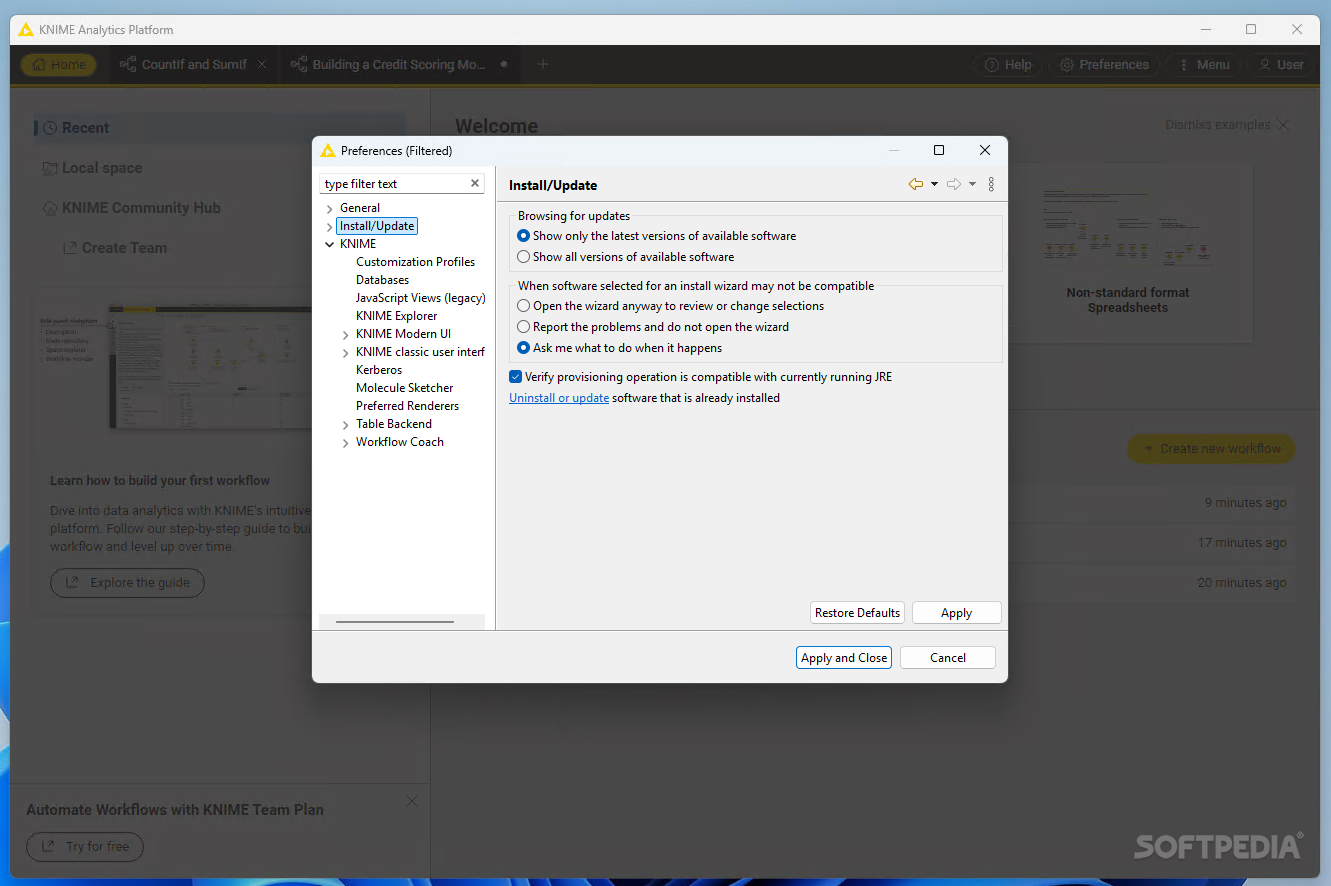This screenshot has height=886, width=1331.
Task: Click Explore the guide button
Action: pyautogui.click(x=127, y=583)
